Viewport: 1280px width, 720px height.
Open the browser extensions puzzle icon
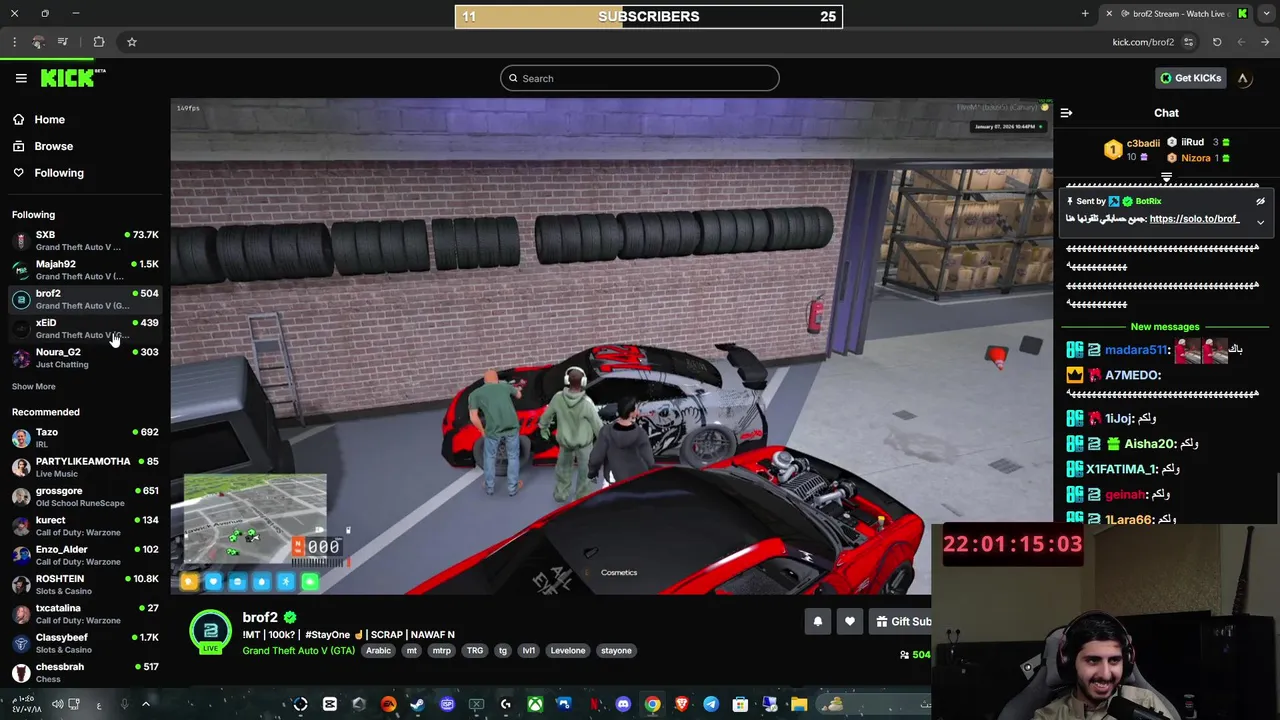point(98,42)
